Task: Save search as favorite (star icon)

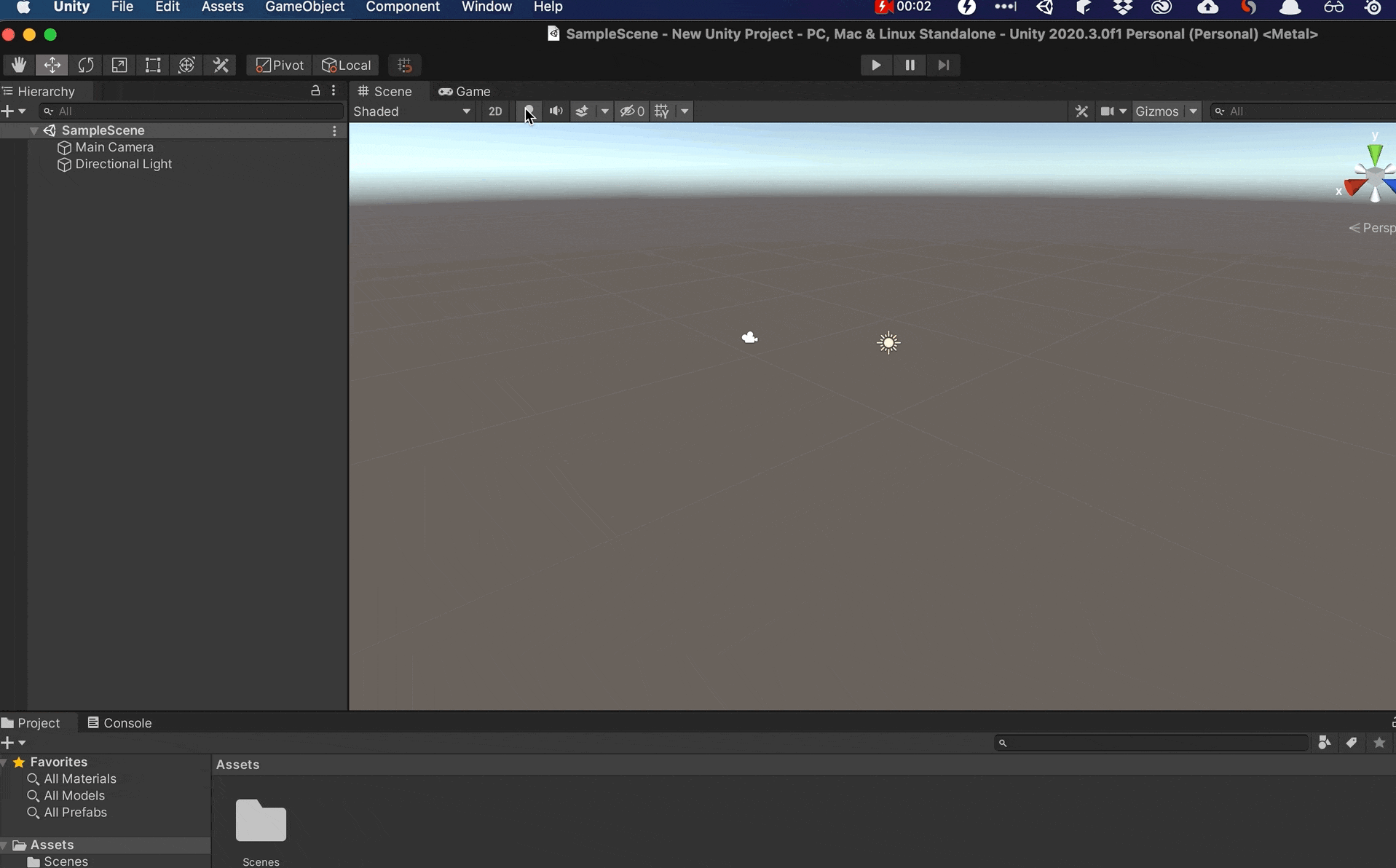Action: click(x=1379, y=743)
